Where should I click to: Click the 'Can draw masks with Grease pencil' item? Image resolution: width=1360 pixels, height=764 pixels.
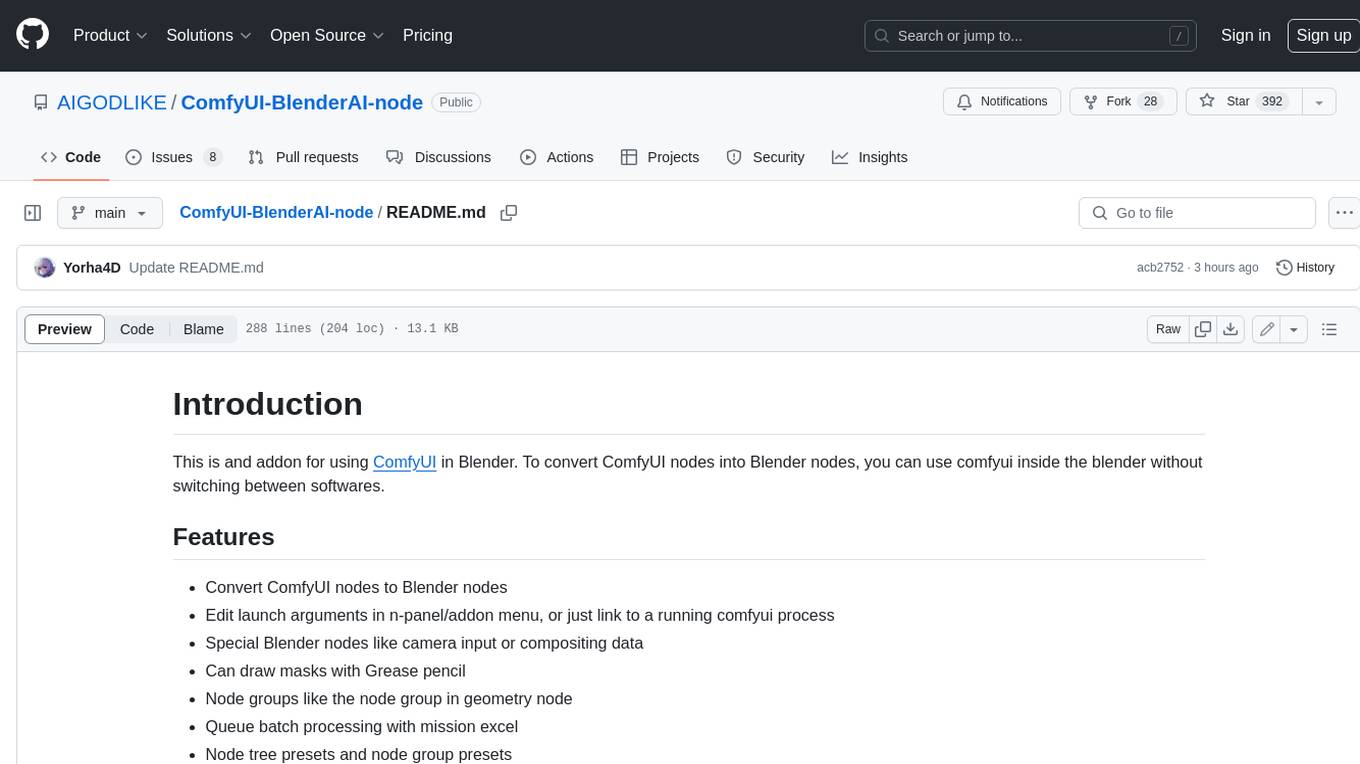coord(335,671)
